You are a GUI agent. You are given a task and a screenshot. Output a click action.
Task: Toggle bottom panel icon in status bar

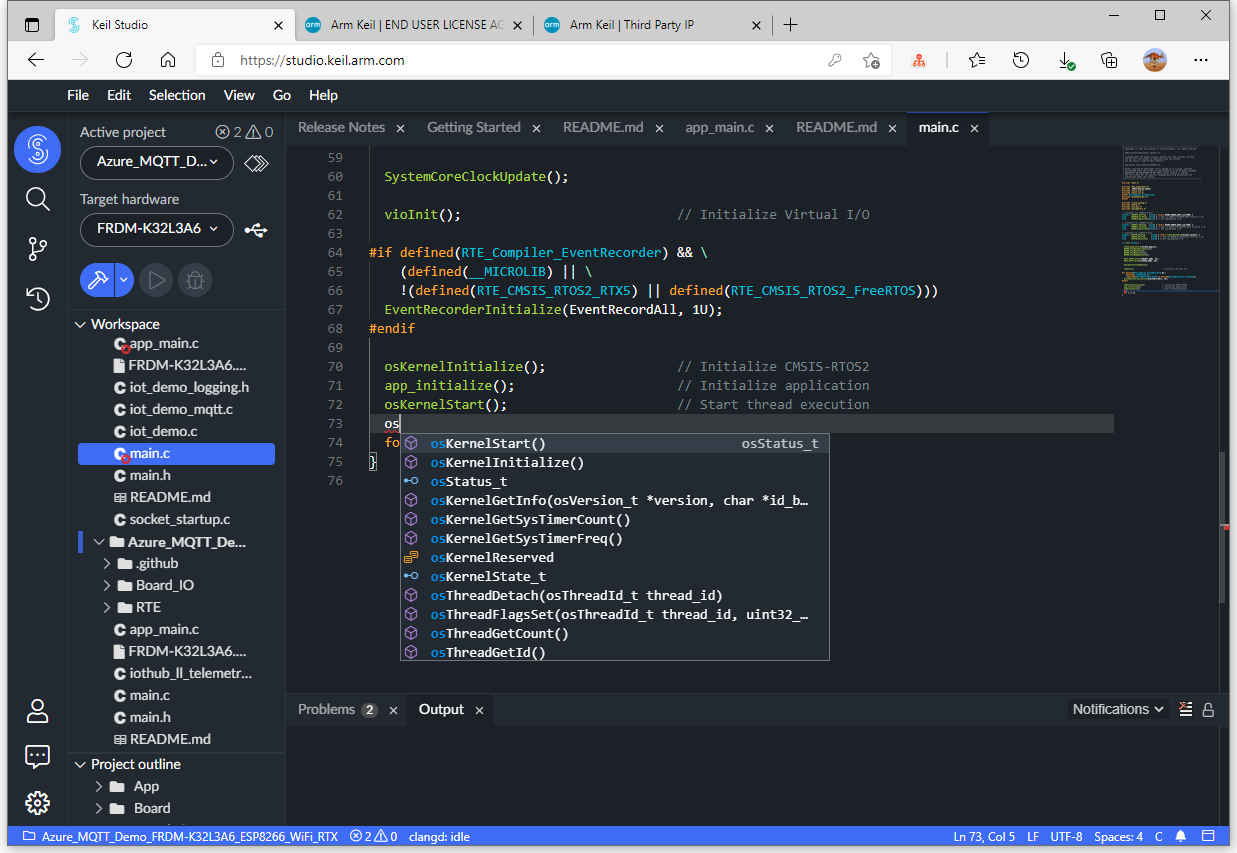[x=1209, y=836]
